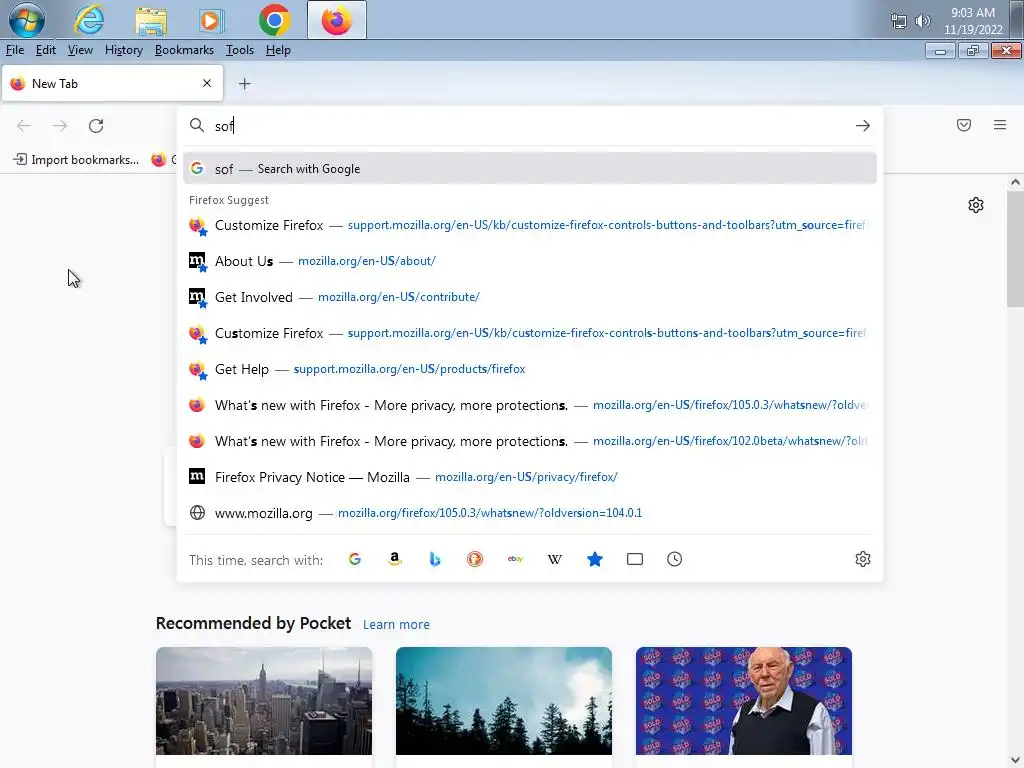
Task: Open Windows Media Player from taskbar
Action: click(210, 20)
